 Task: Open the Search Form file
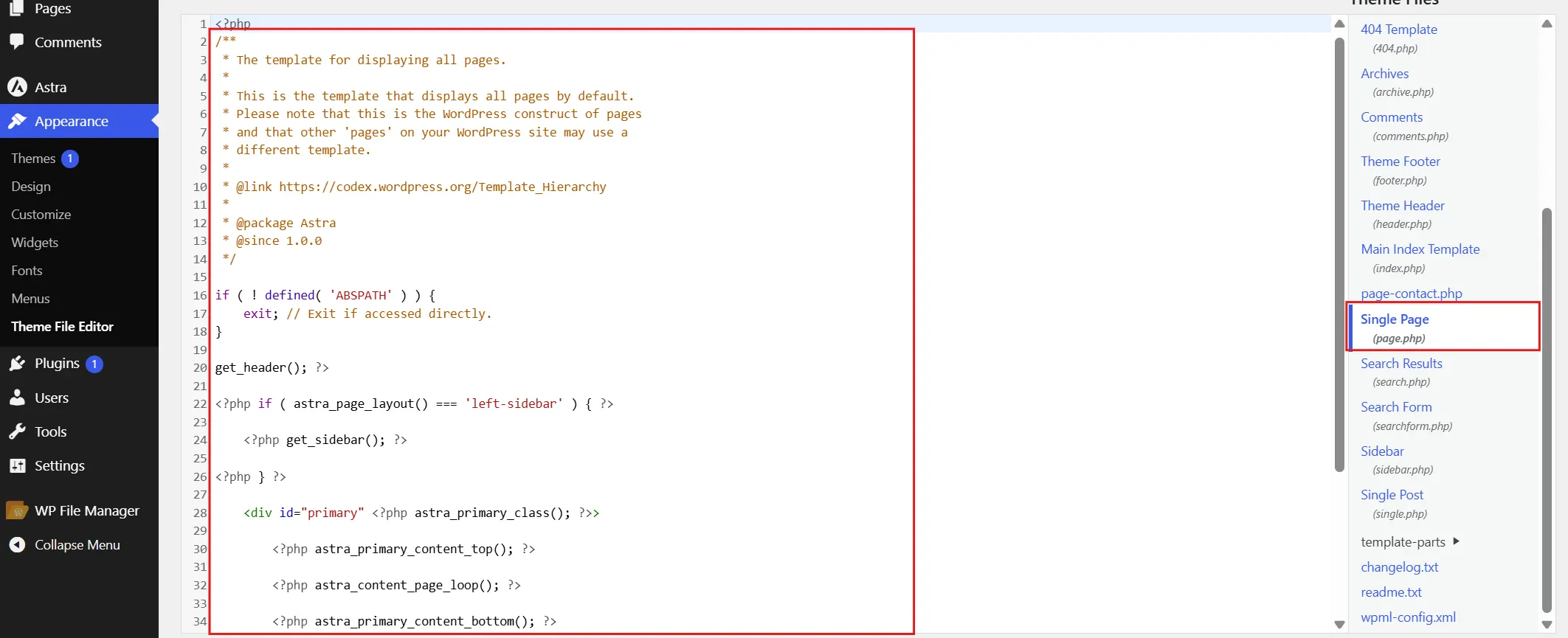(1396, 407)
